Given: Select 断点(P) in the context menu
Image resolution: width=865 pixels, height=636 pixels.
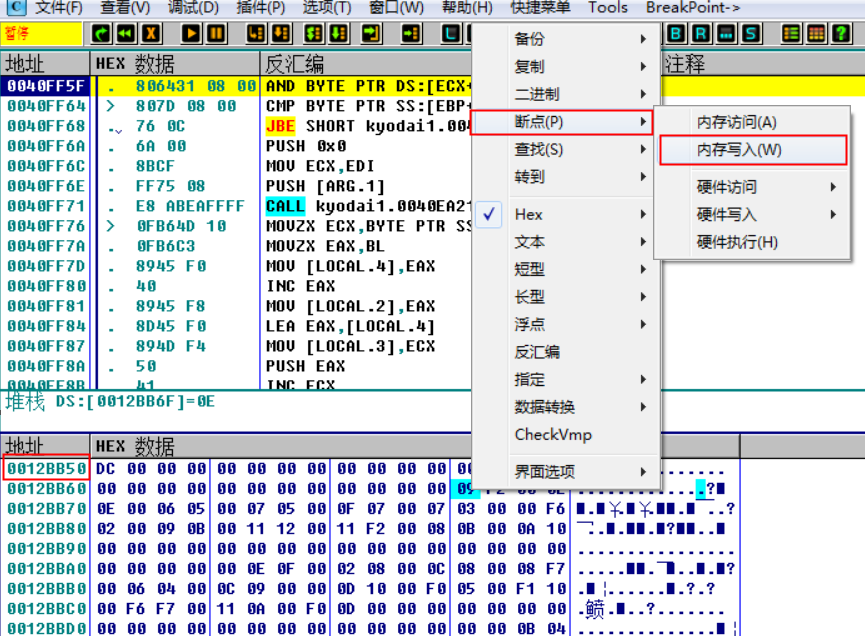Looking at the screenshot, I should pyautogui.click(x=562, y=122).
